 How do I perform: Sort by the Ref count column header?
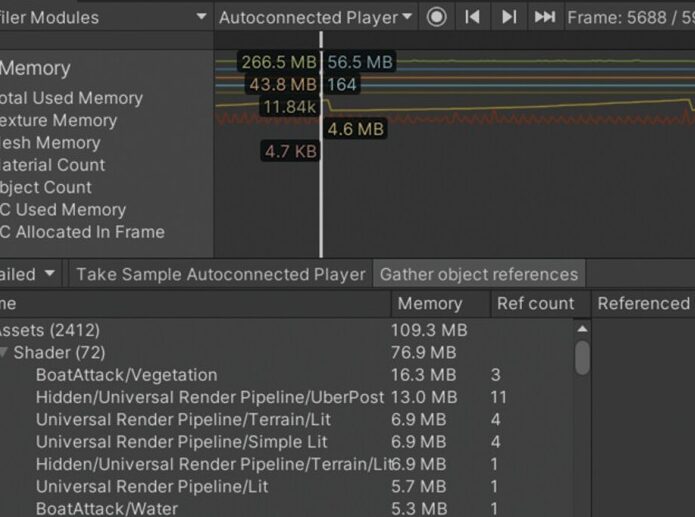[540, 304]
